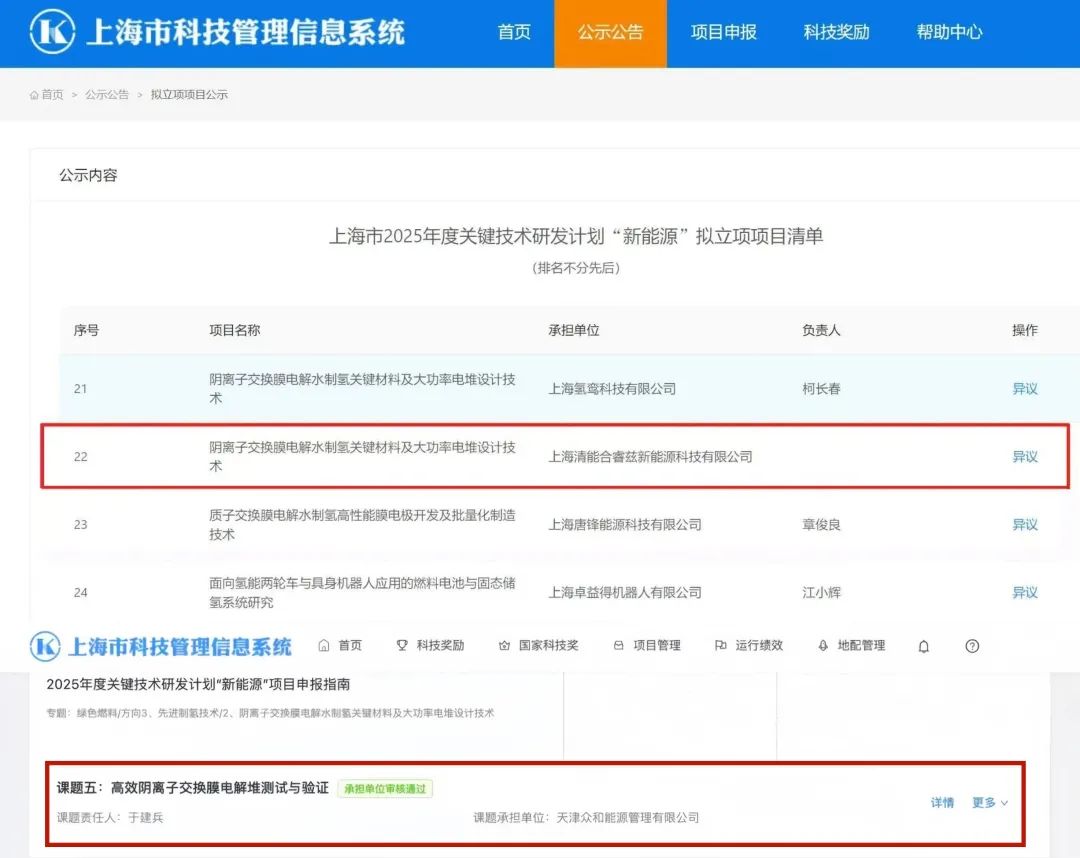Click 异议 link for project 22

(x=1025, y=456)
